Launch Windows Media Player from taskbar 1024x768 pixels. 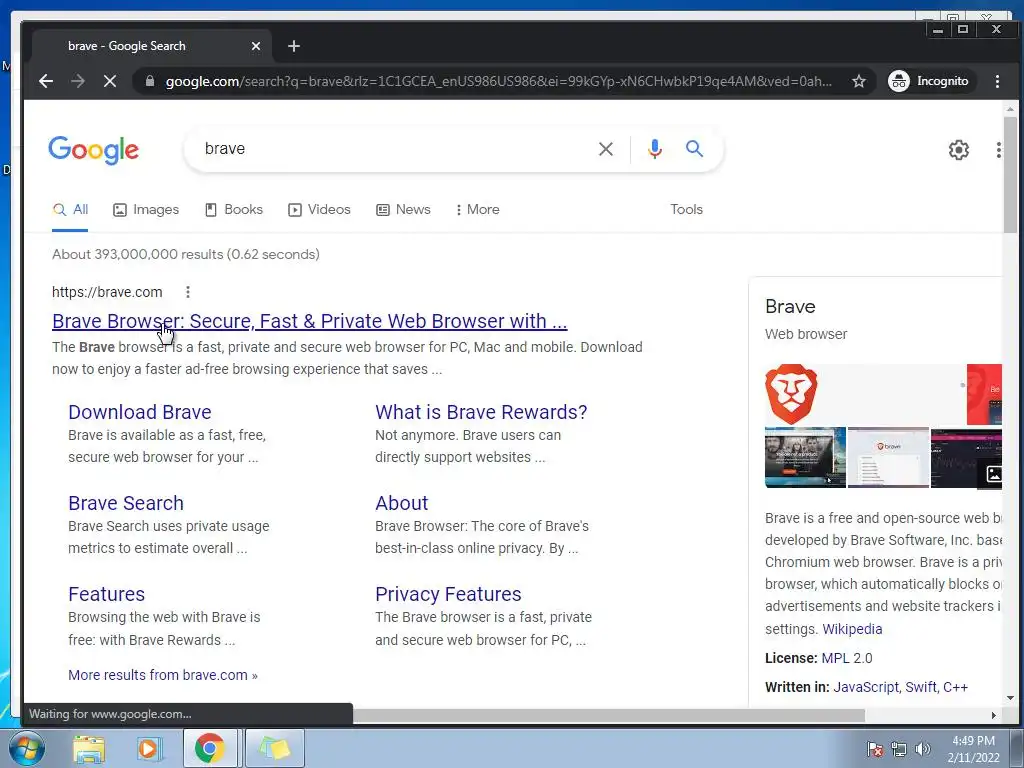pos(149,748)
